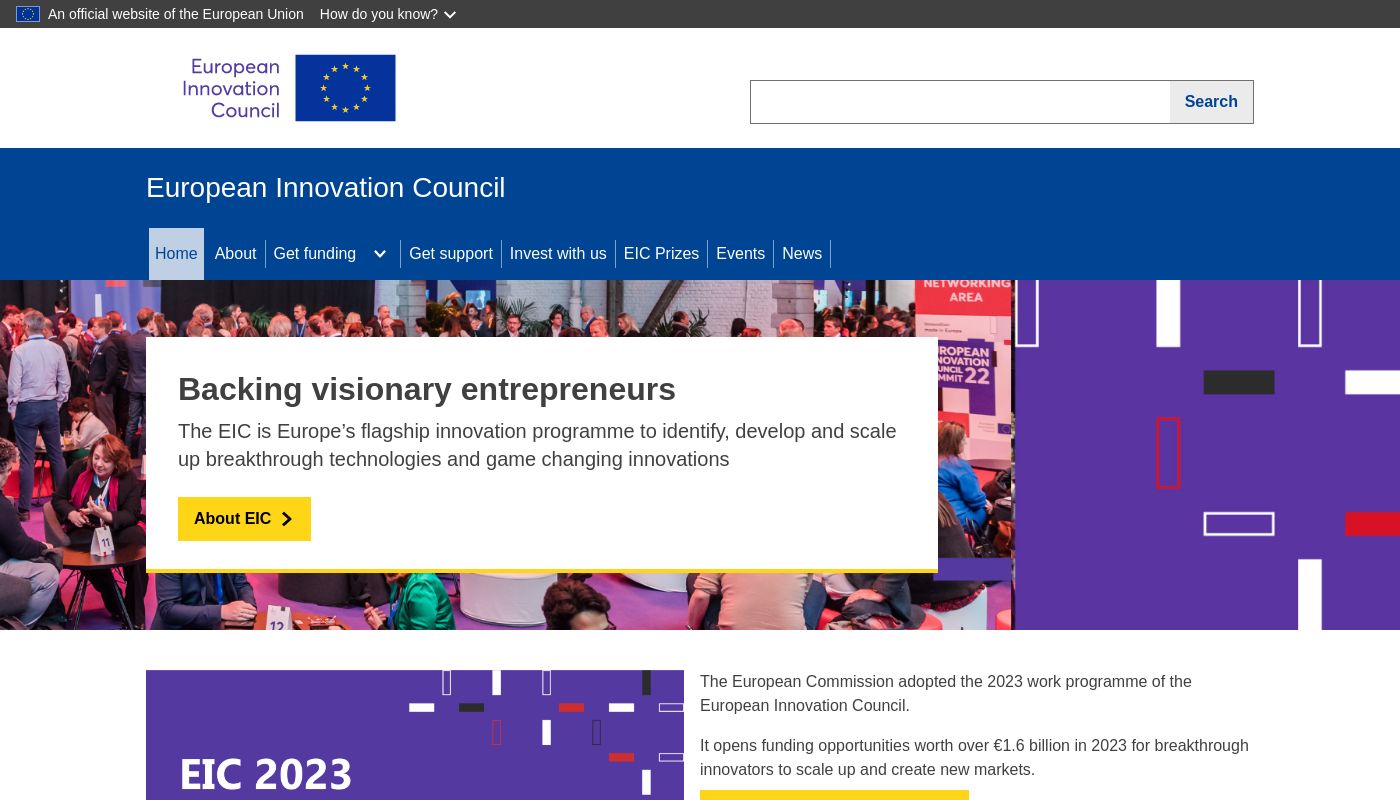The image size is (1400, 800).
Task: Click the About EIC button
Action: tap(244, 518)
